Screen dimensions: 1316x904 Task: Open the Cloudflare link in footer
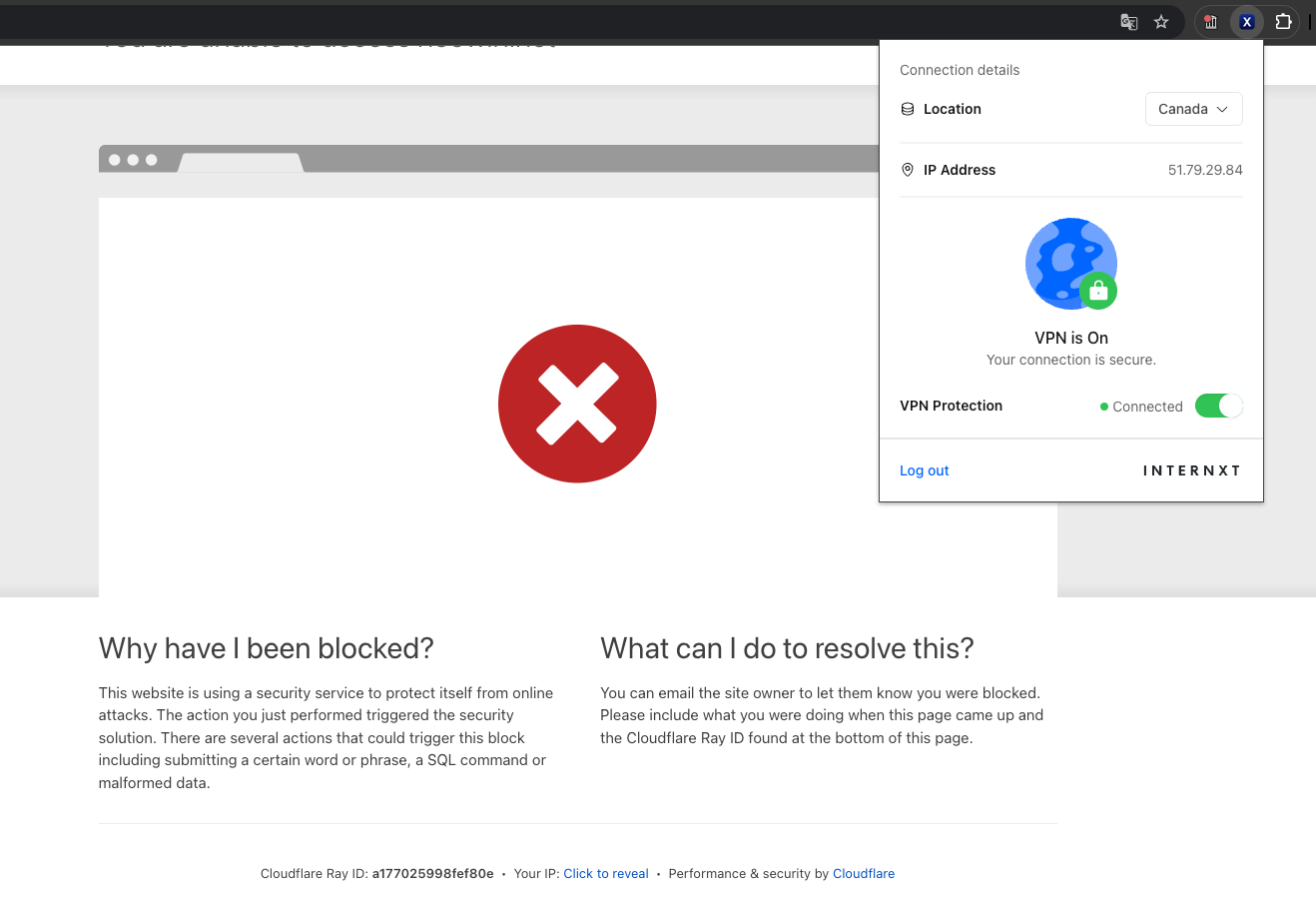(864, 874)
